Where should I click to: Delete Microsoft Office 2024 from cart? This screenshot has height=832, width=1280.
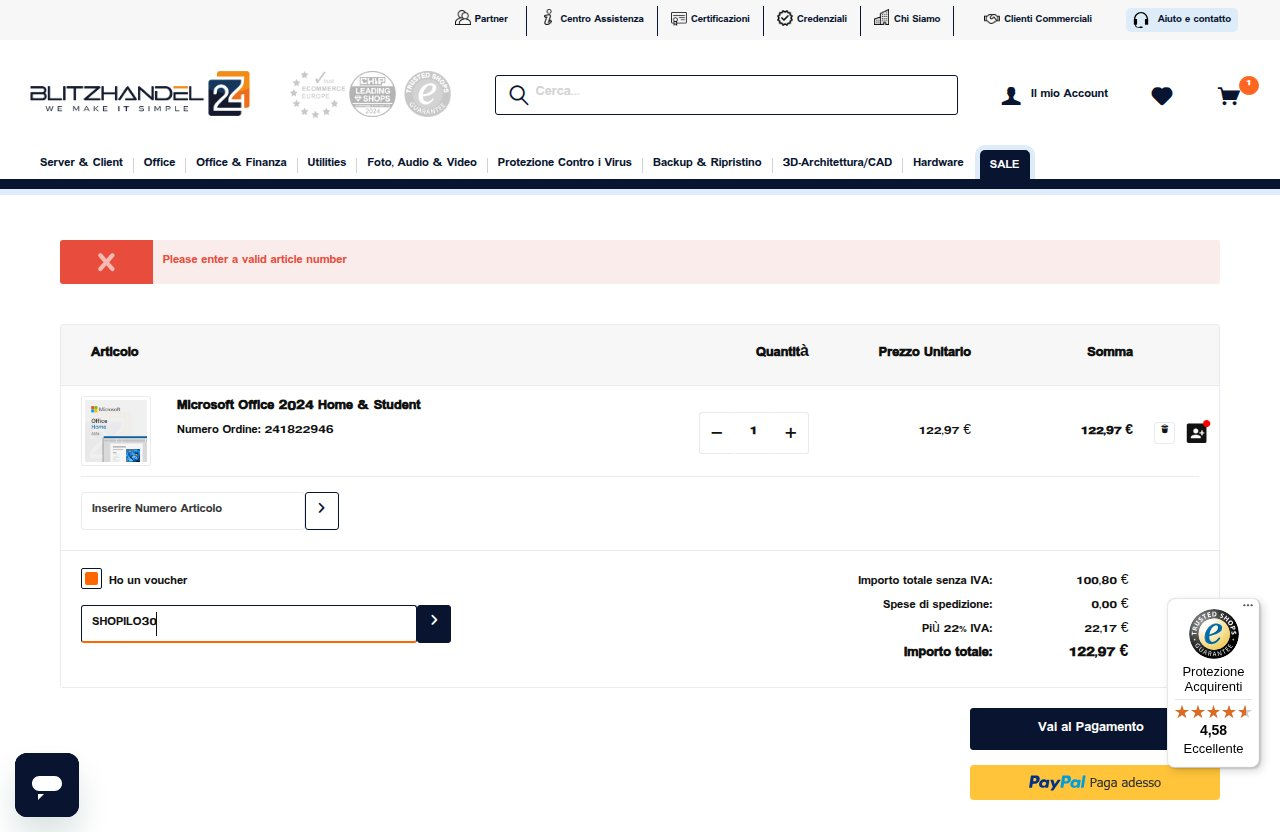pos(1164,431)
